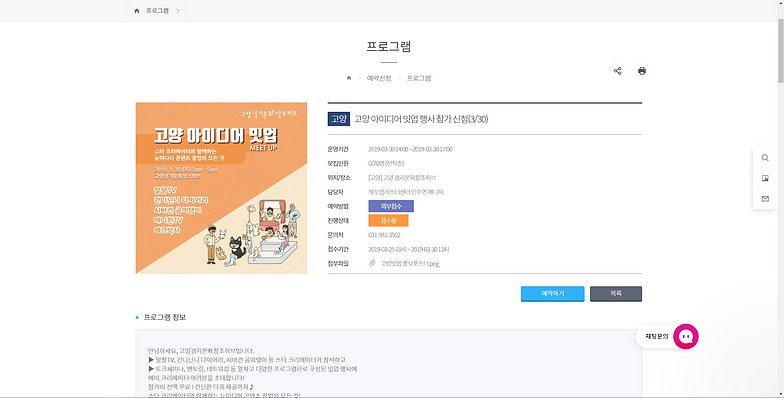Open the 고양 아이디어 밋업 poster image
This screenshot has height=398, width=784.
tap(222, 188)
